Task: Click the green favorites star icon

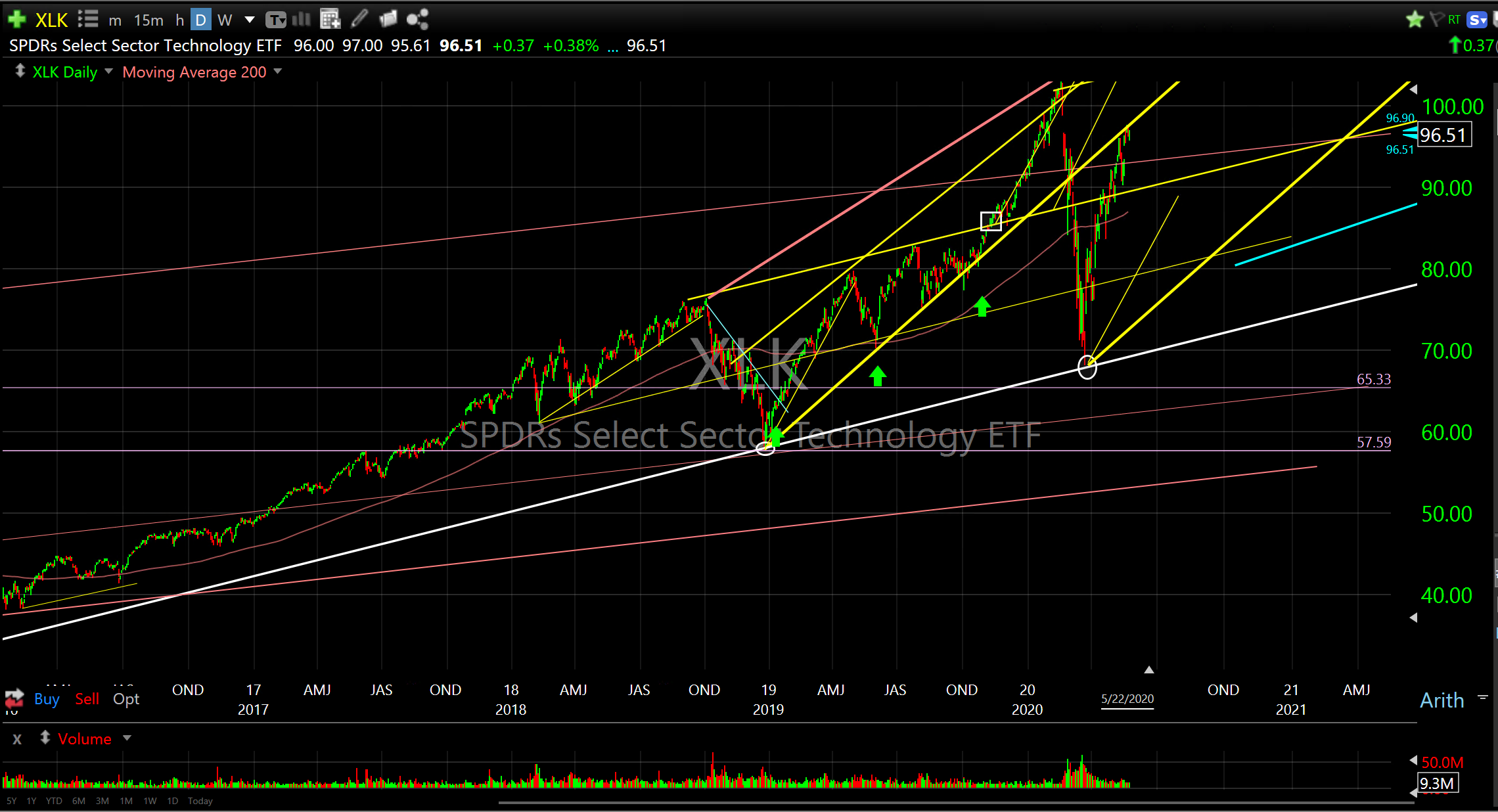Action: [1415, 20]
